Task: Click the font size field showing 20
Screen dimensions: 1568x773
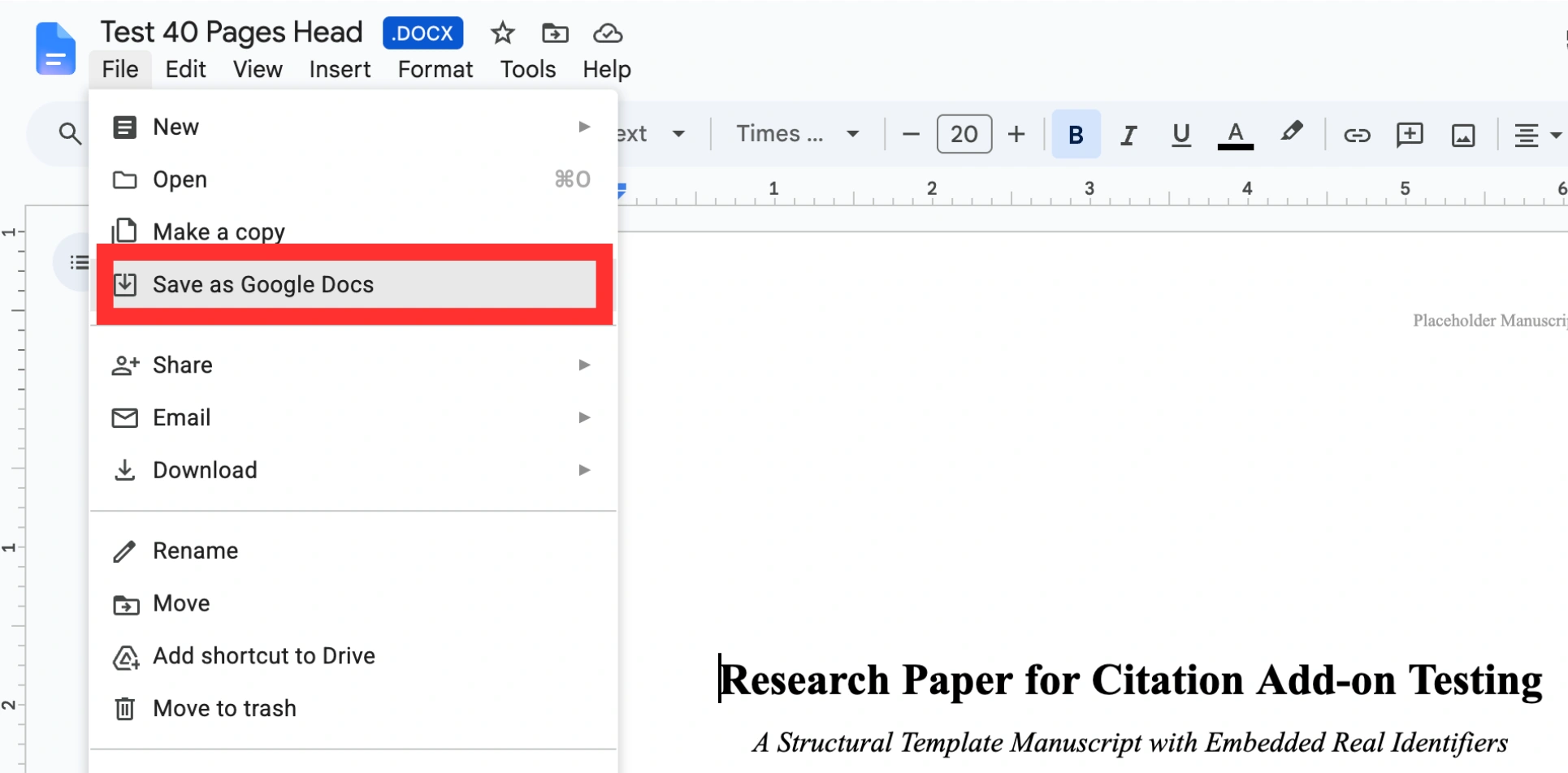Action: tap(964, 134)
